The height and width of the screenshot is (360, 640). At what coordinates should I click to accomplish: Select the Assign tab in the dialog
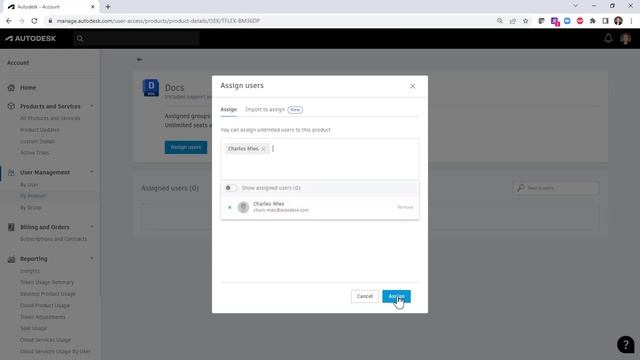(x=229, y=109)
